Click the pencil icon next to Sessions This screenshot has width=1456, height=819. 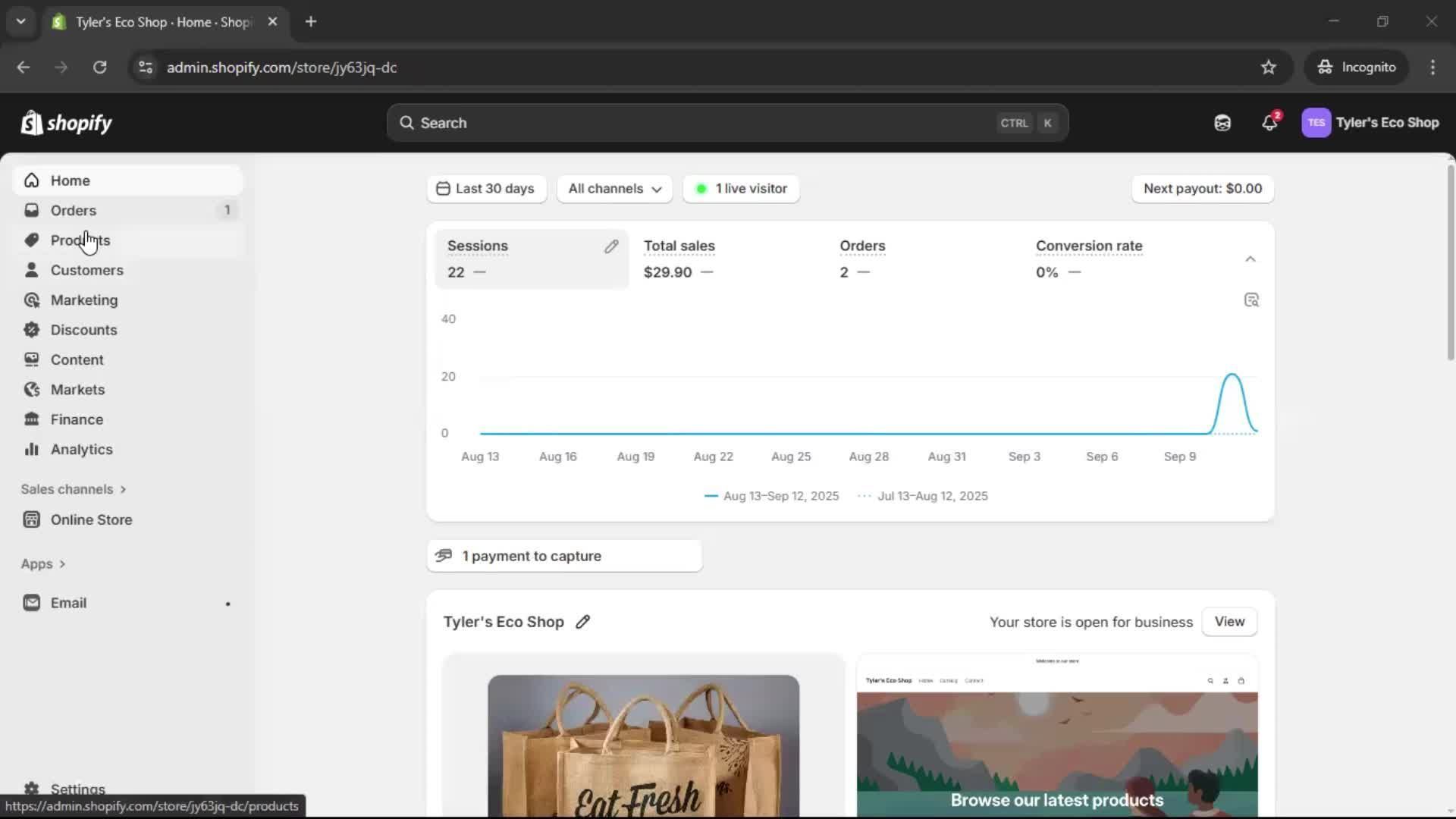(x=611, y=246)
